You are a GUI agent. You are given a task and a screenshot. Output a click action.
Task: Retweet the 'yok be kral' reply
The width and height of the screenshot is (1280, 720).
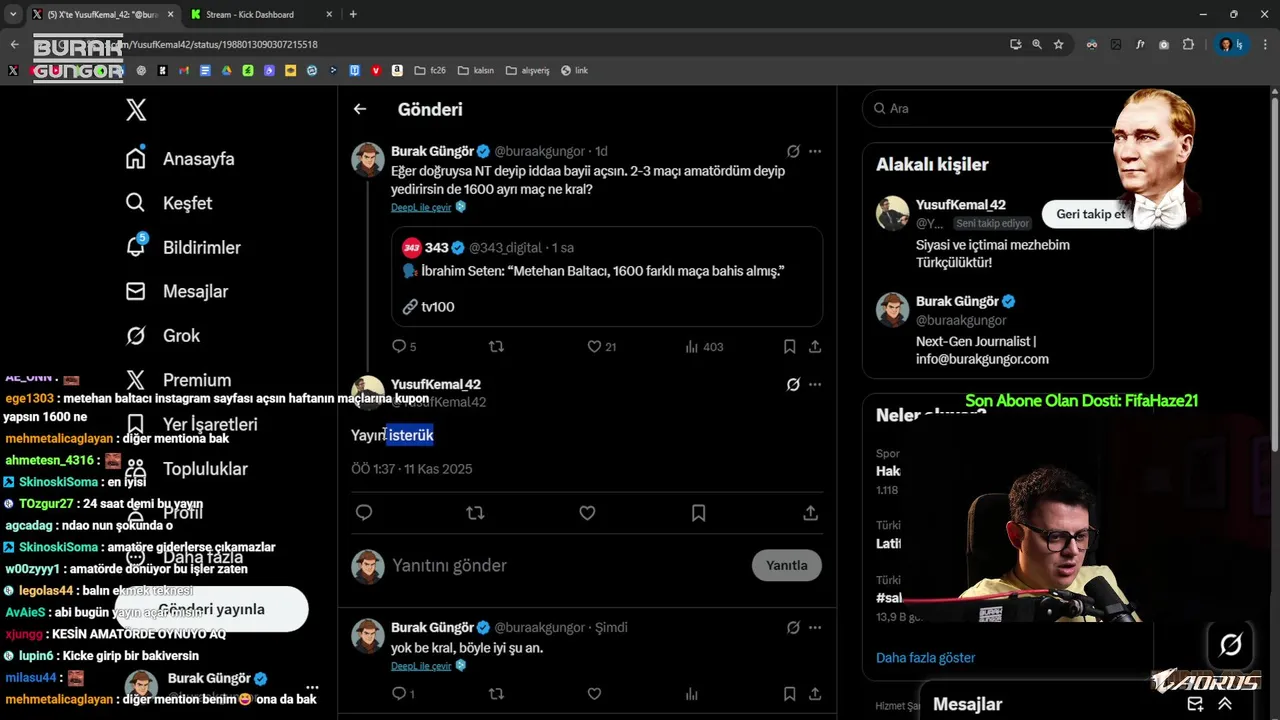click(496, 693)
